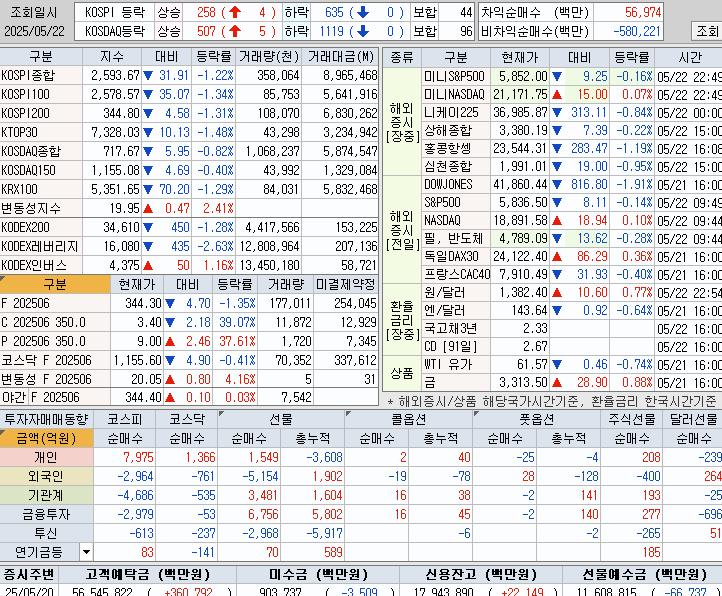This screenshot has height=596, width=722.
Task: Click the 투자자매매동향 header label
Action: [x=46, y=419]
